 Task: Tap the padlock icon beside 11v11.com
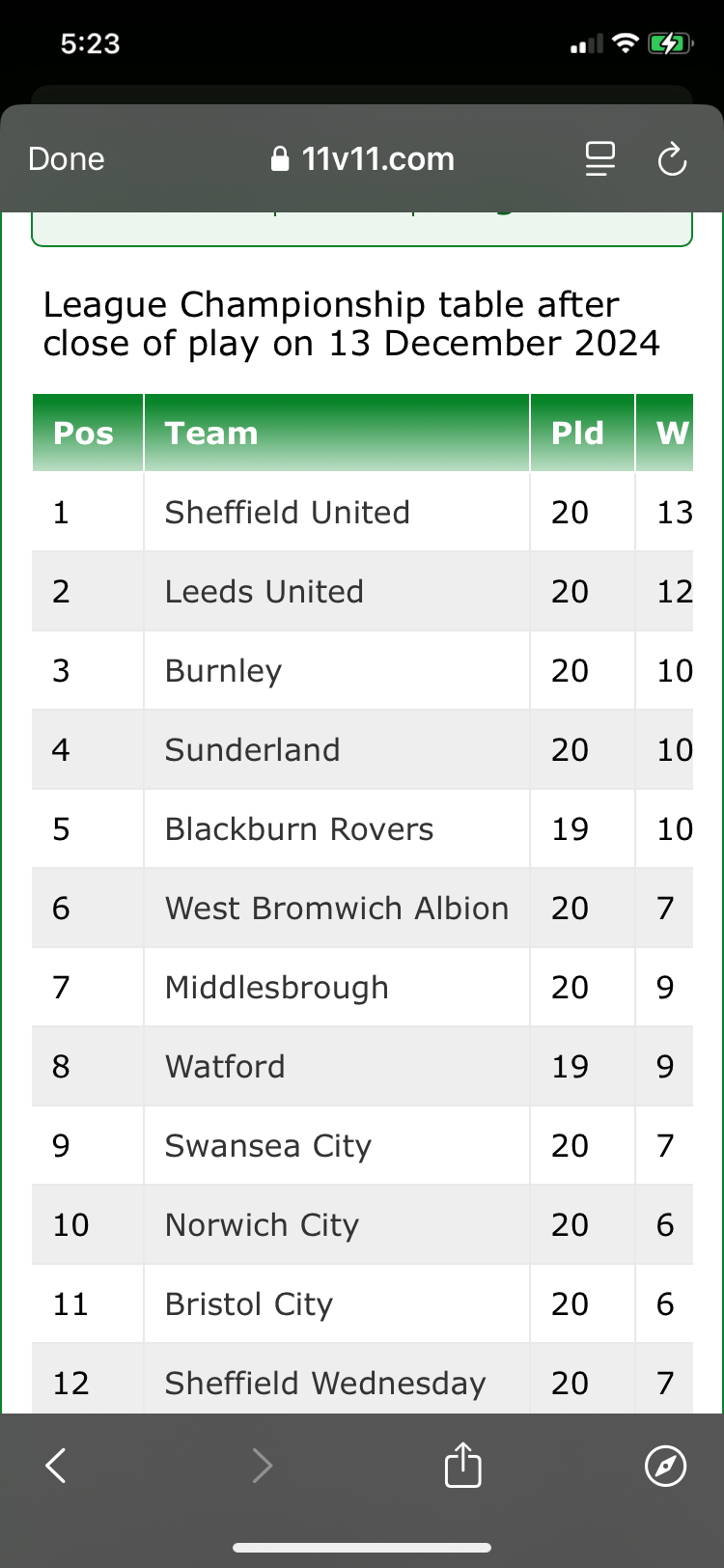point(280,159)
